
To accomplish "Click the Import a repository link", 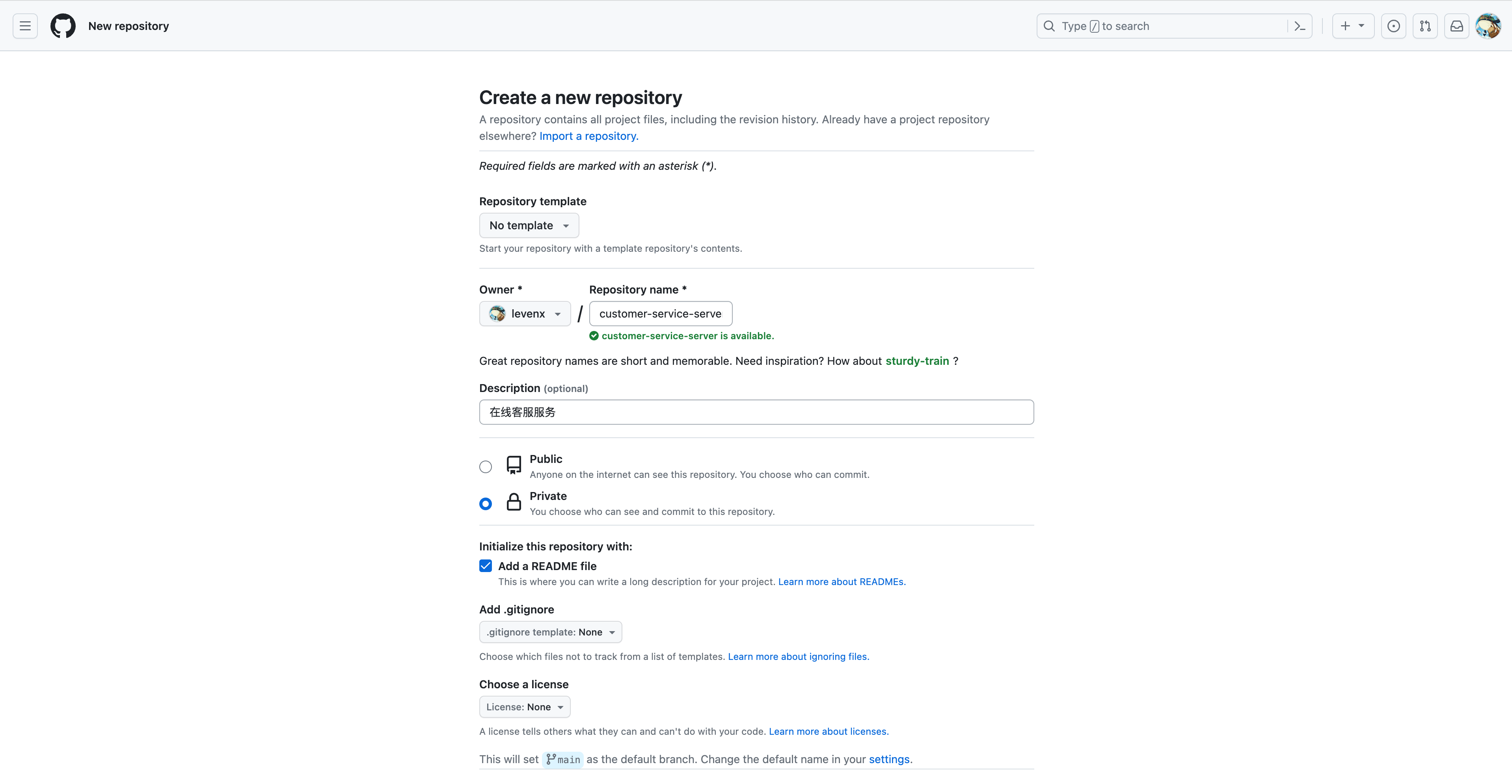I will (x=588, y=136).
